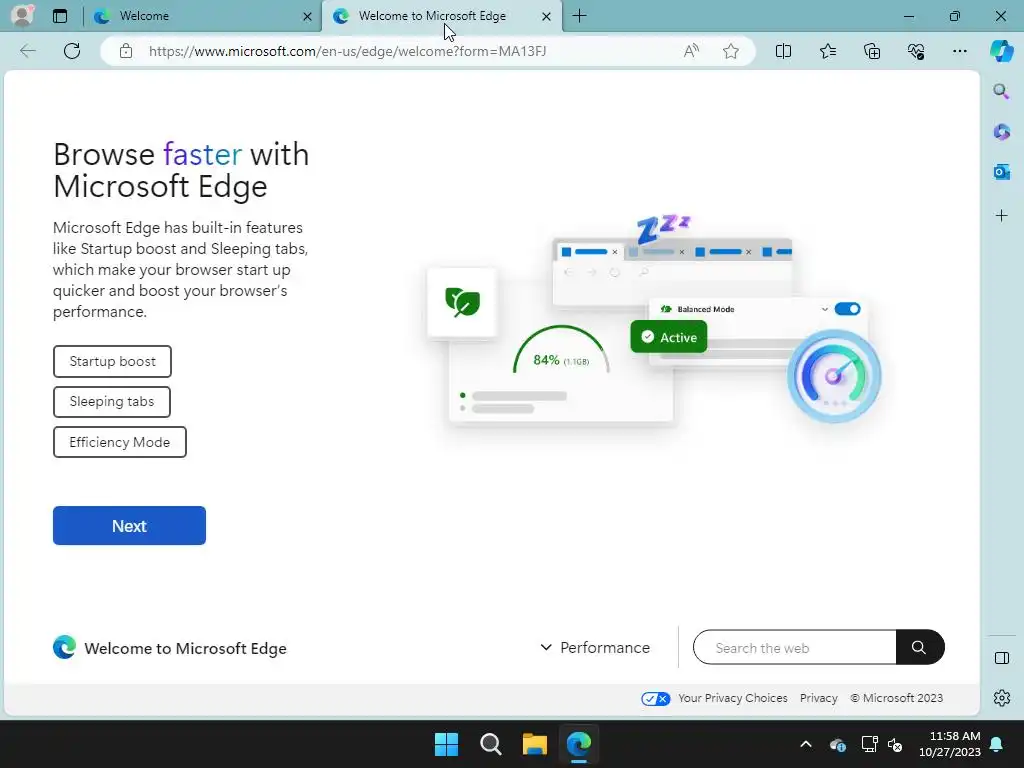Open the taskbar clock and date

(950, 744)
